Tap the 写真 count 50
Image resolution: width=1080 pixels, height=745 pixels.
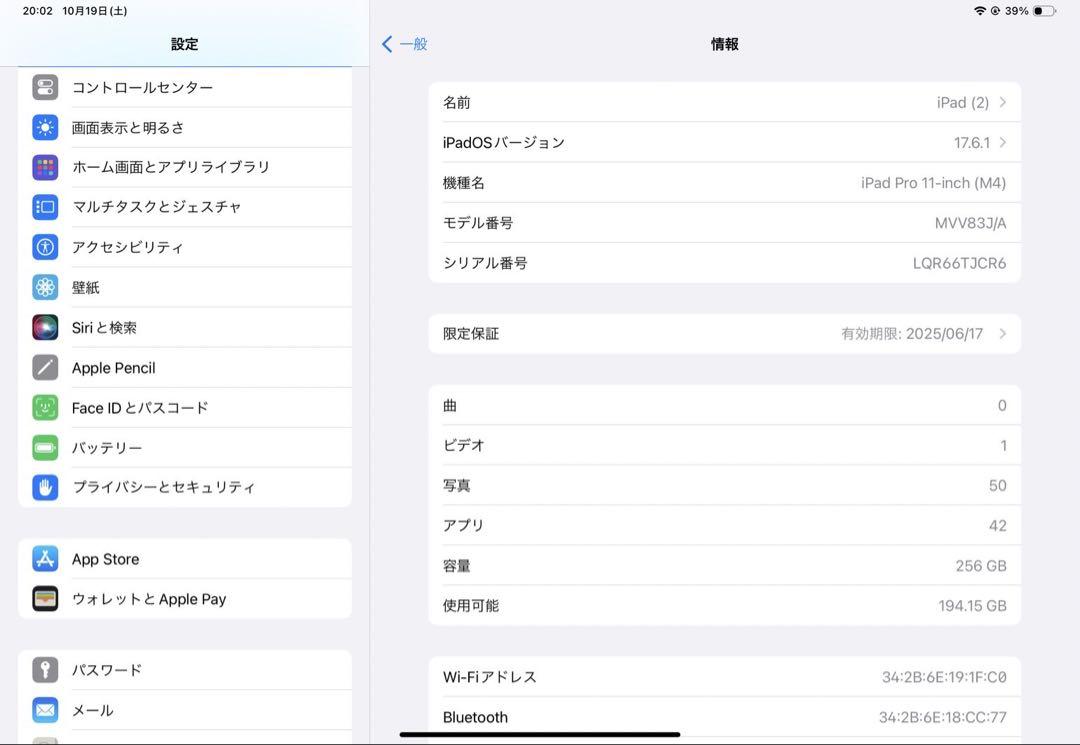997,485
